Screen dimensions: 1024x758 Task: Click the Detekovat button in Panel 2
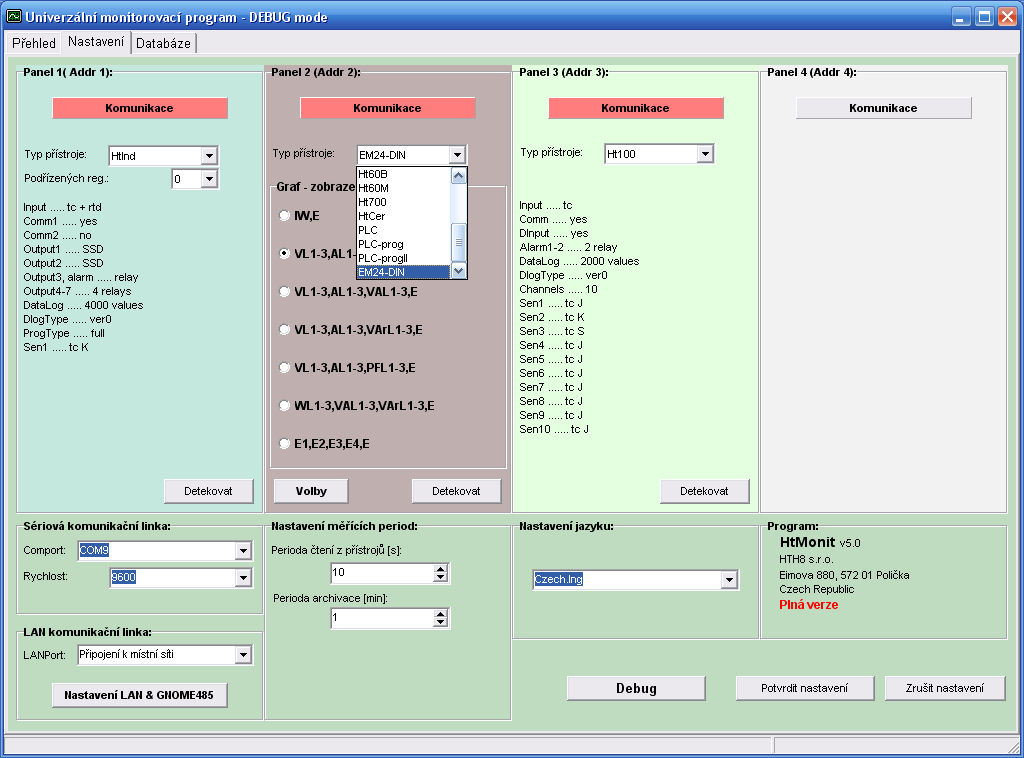pos(456,491)
